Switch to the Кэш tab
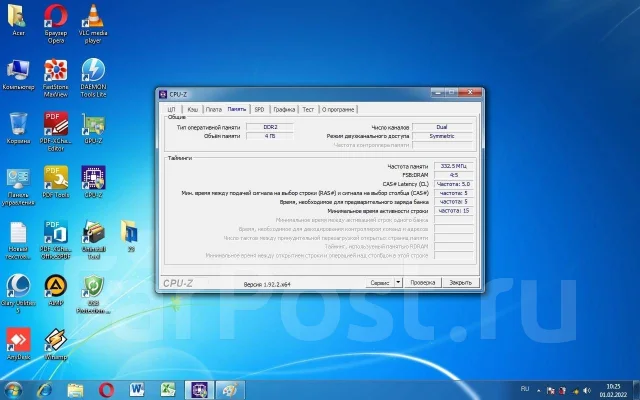This screenshot has height=400, width=640. pos(193,109)
